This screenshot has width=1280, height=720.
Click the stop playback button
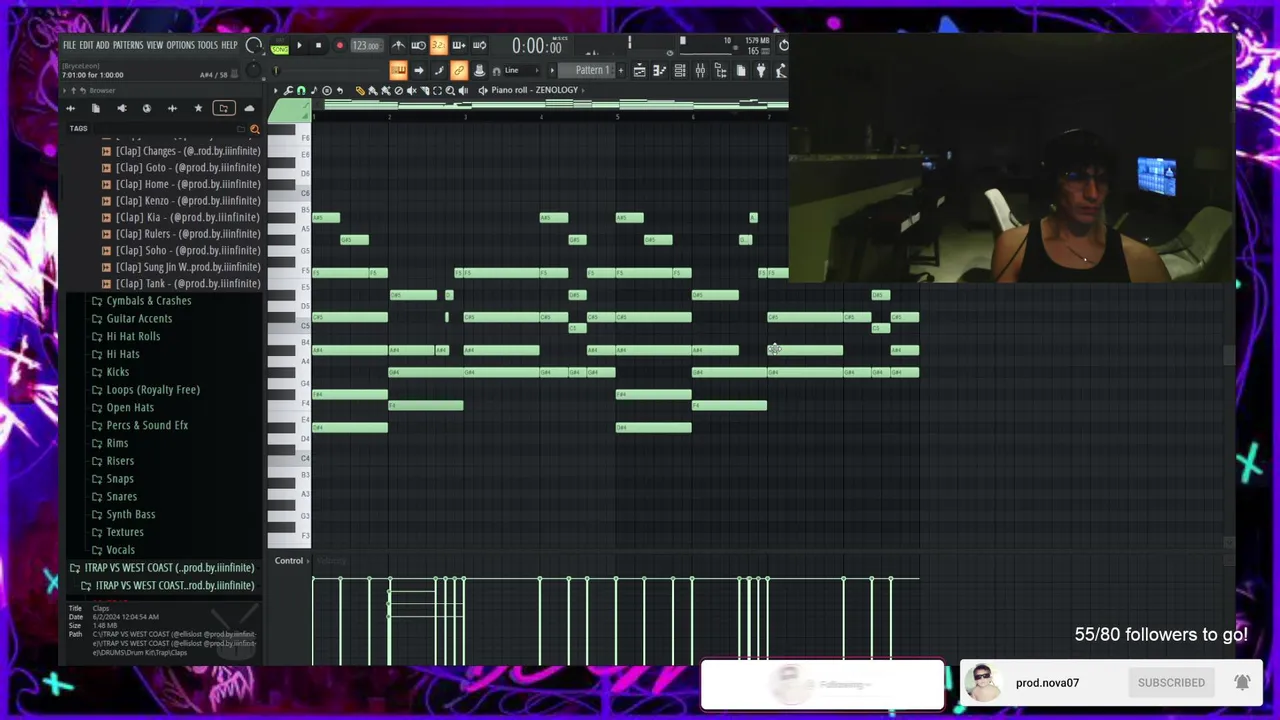click(x=318, y=45)
